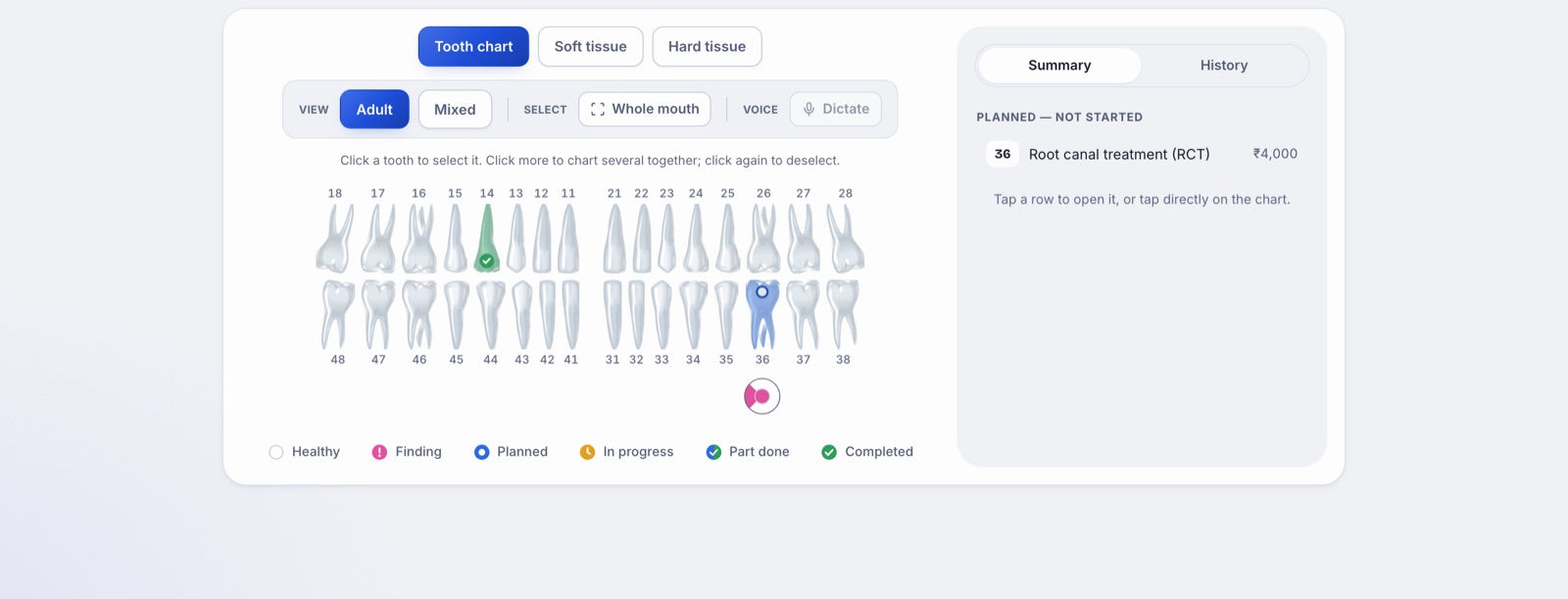
Task: Switch view to Adult
Action: [x=374, y=110]
